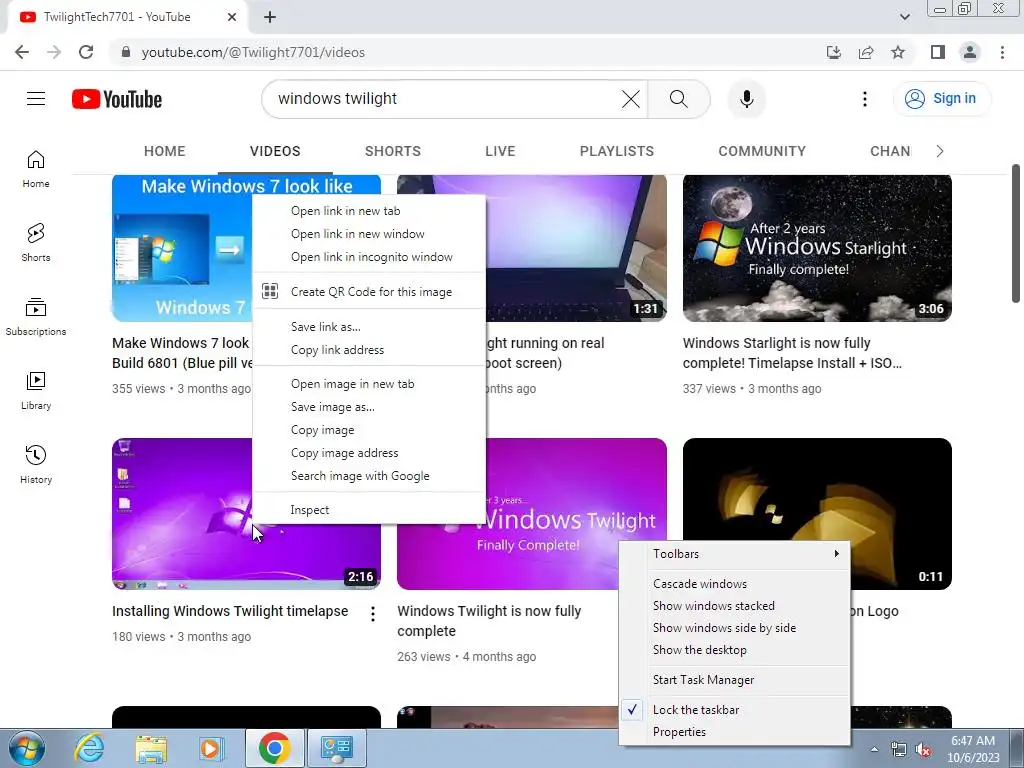Switch to Chrome in the taskbar
The image size is (1024, 768).
[x=274, y=748]
